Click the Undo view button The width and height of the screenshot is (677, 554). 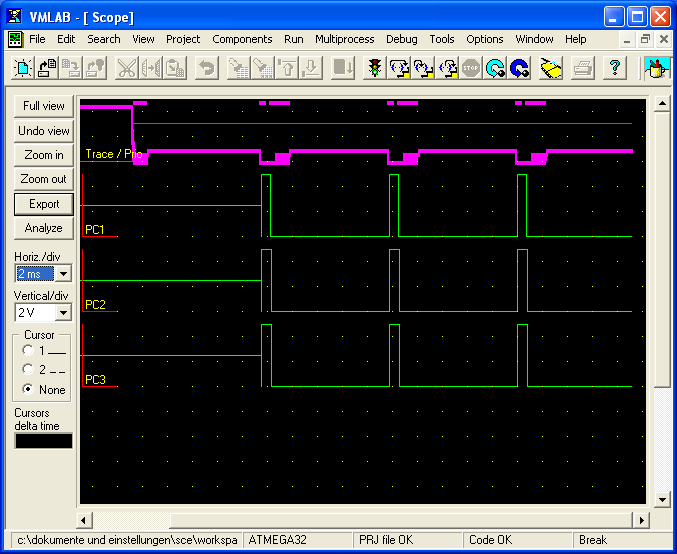coord(44,130)
